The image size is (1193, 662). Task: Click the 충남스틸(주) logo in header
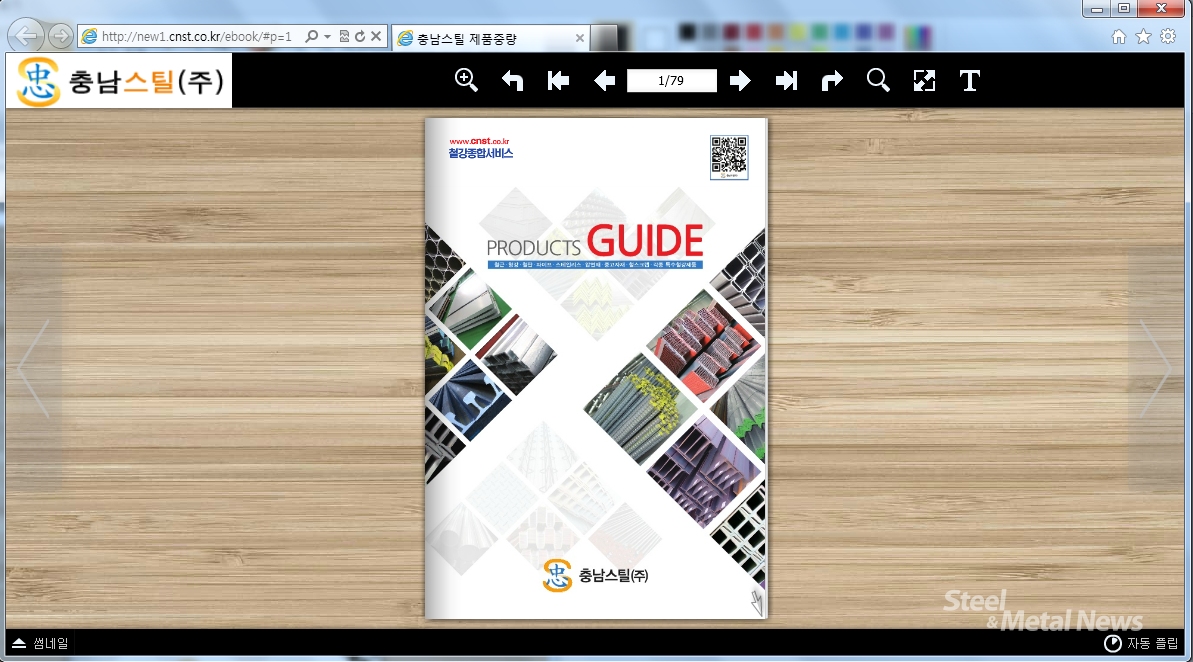tap(120, 82)
